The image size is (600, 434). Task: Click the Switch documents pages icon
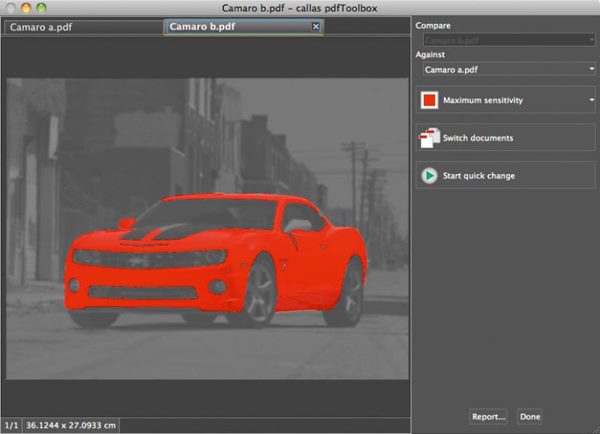pos(429,138)
